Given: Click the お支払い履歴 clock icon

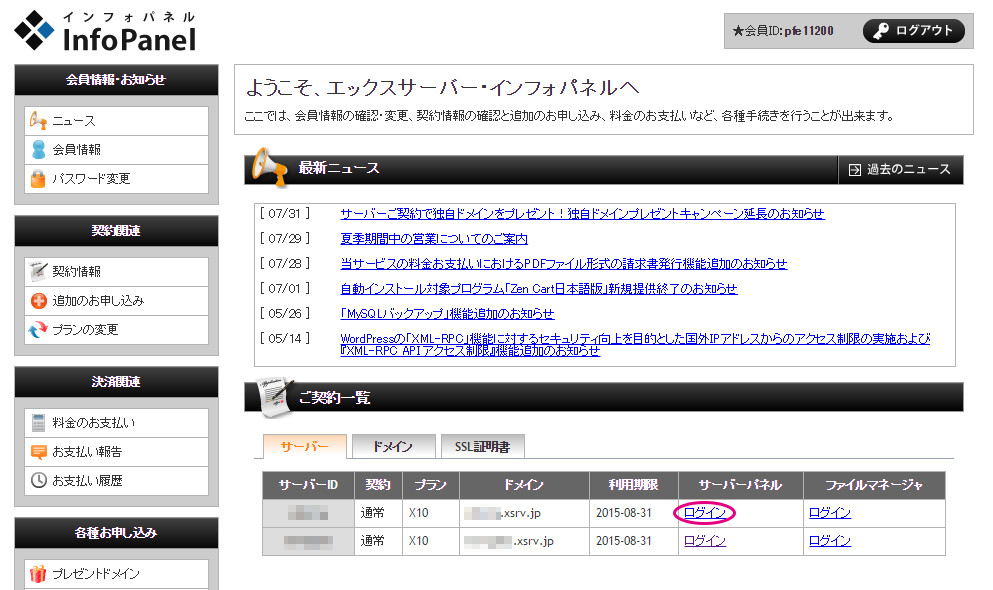Looking at the screenshot, I should [x=38, y=481].
